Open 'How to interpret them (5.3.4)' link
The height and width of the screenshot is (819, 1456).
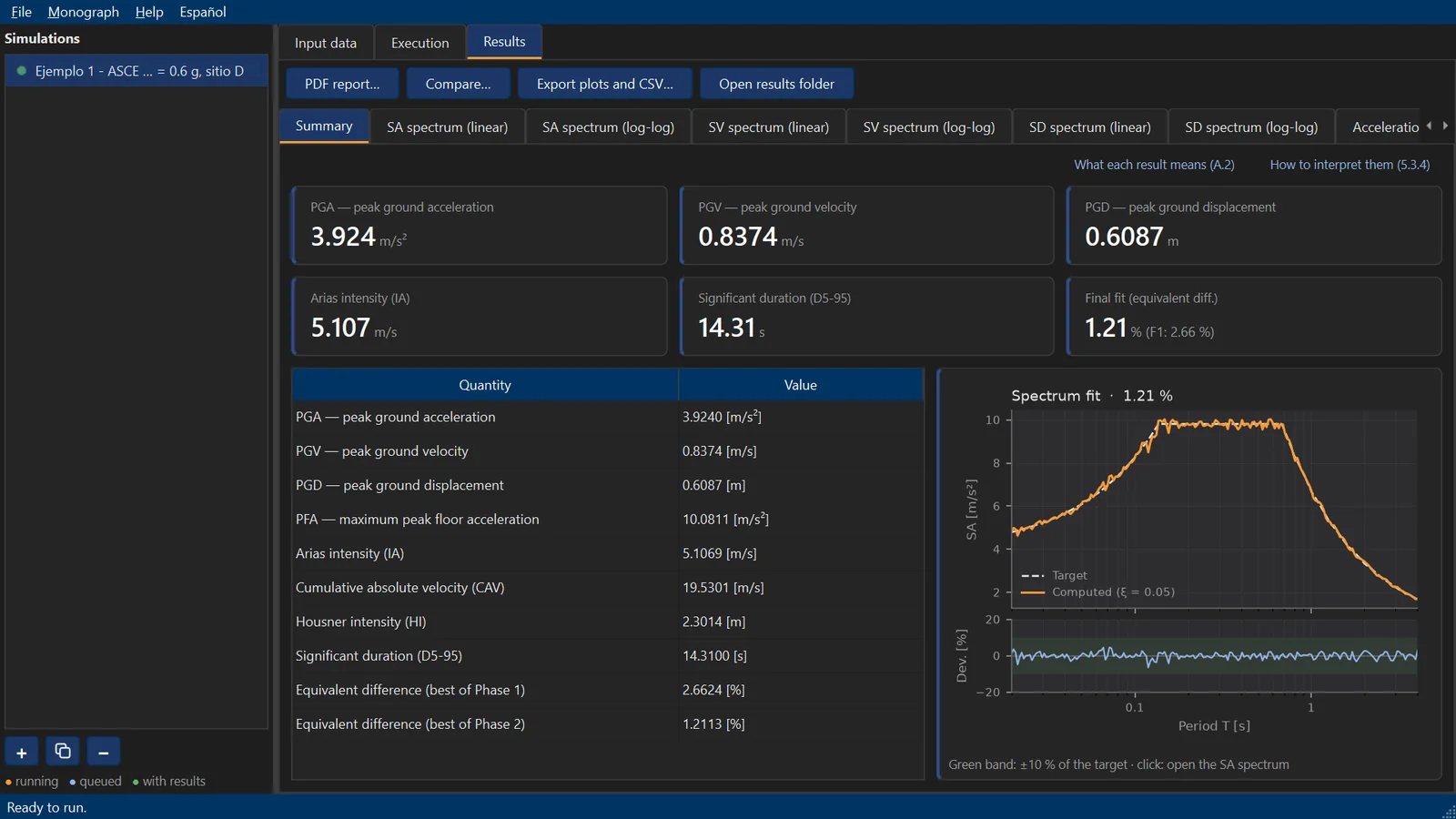1350,165
